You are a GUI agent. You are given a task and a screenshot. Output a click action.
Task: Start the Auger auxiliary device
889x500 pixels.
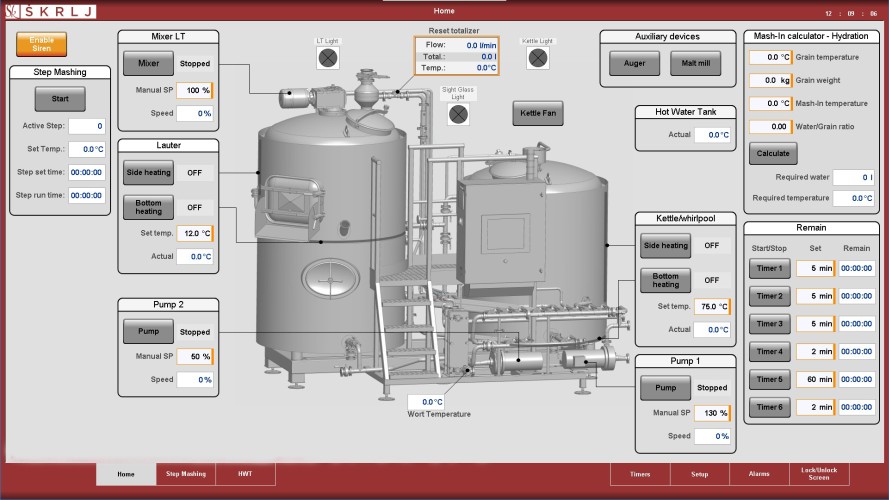(x=634, y=64)
